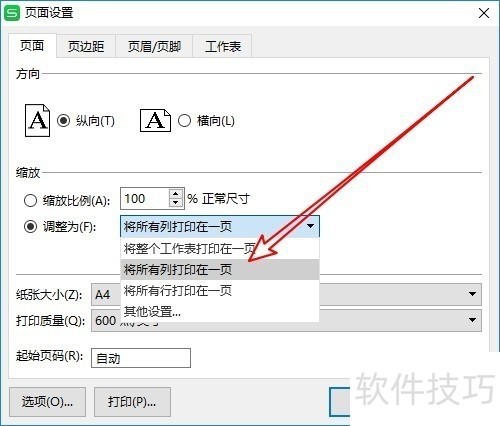The image size is (500, 426).
Task: Switch to the 页边距 tab
Action: 86,46
